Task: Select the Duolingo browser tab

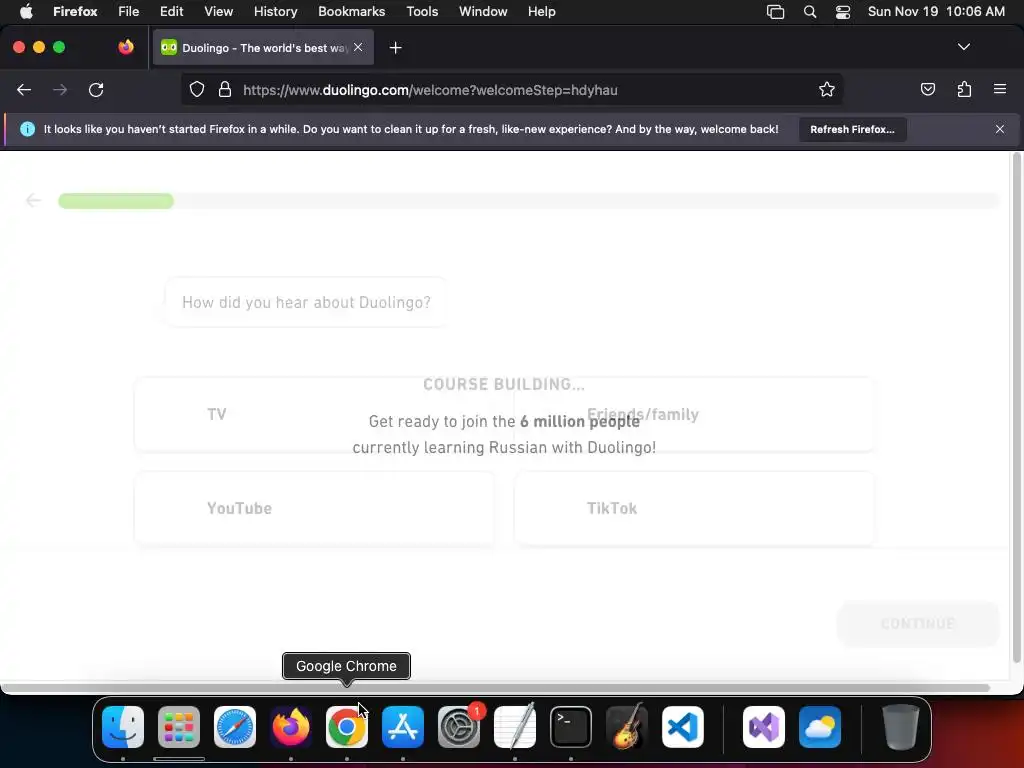Action: (263, 47)
